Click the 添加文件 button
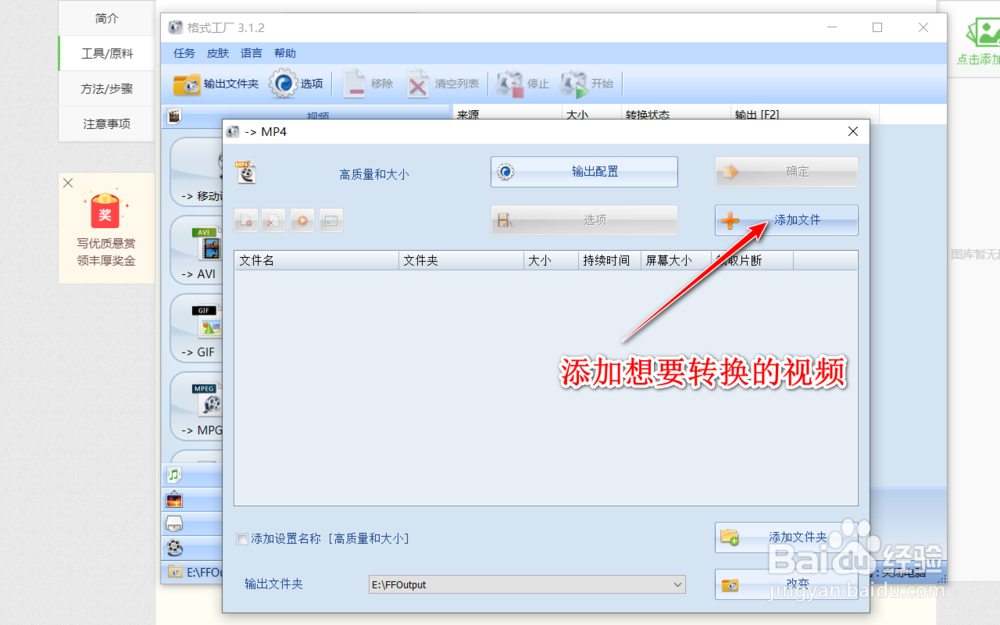1000x625 pixels. [786, 220]
